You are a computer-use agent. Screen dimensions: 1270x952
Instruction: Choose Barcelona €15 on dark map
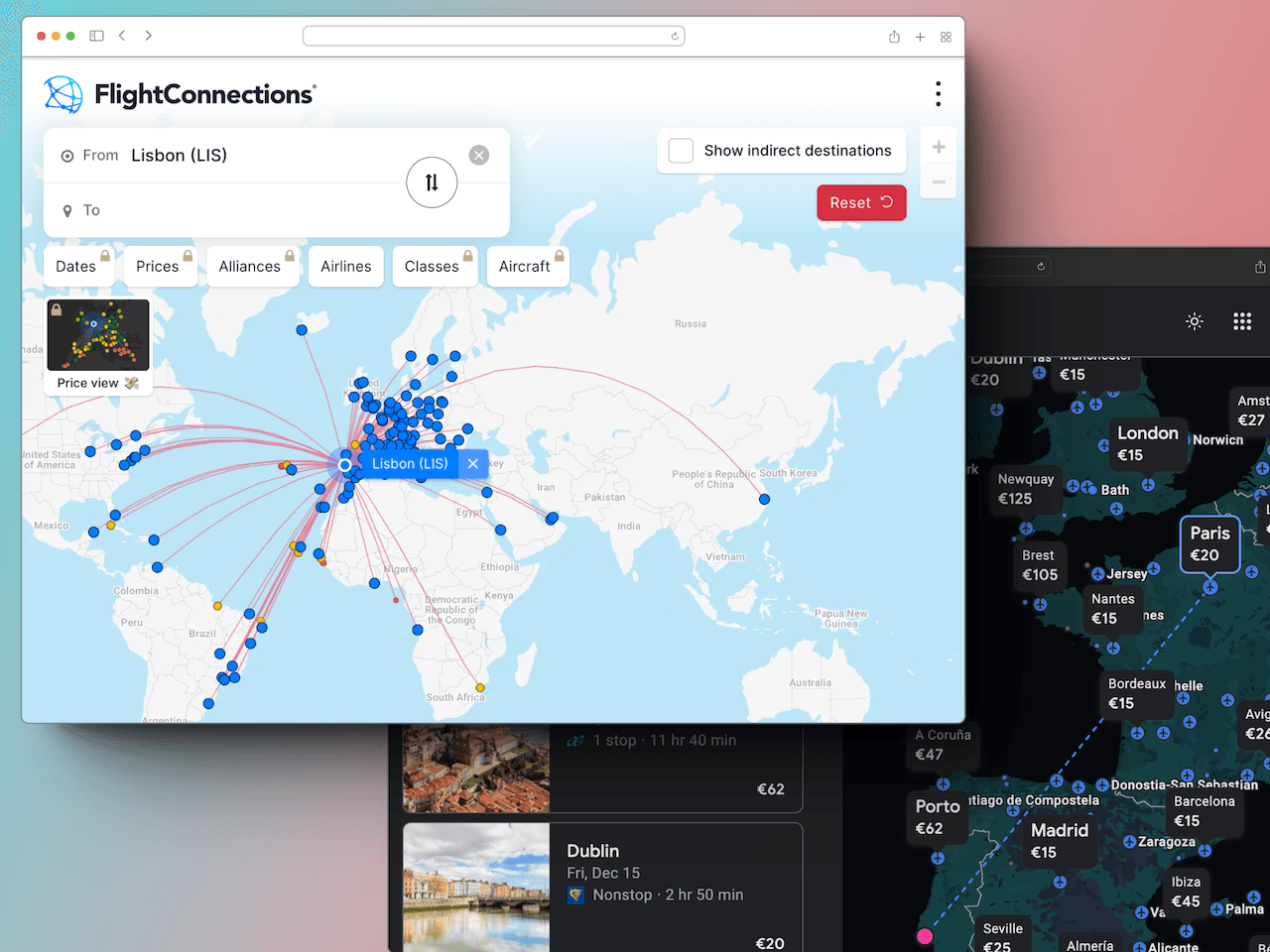tap(1204, 810)
